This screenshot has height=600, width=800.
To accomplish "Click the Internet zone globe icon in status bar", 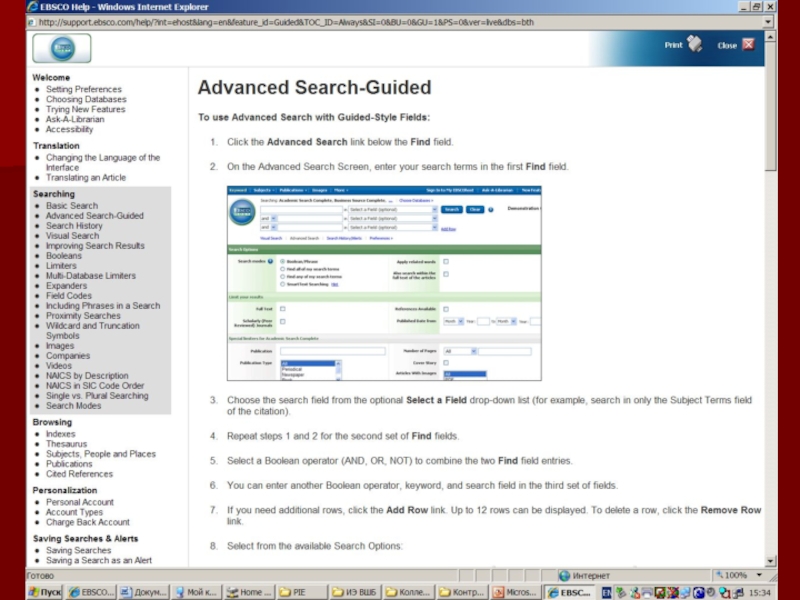I will click(x=564, y=576).
